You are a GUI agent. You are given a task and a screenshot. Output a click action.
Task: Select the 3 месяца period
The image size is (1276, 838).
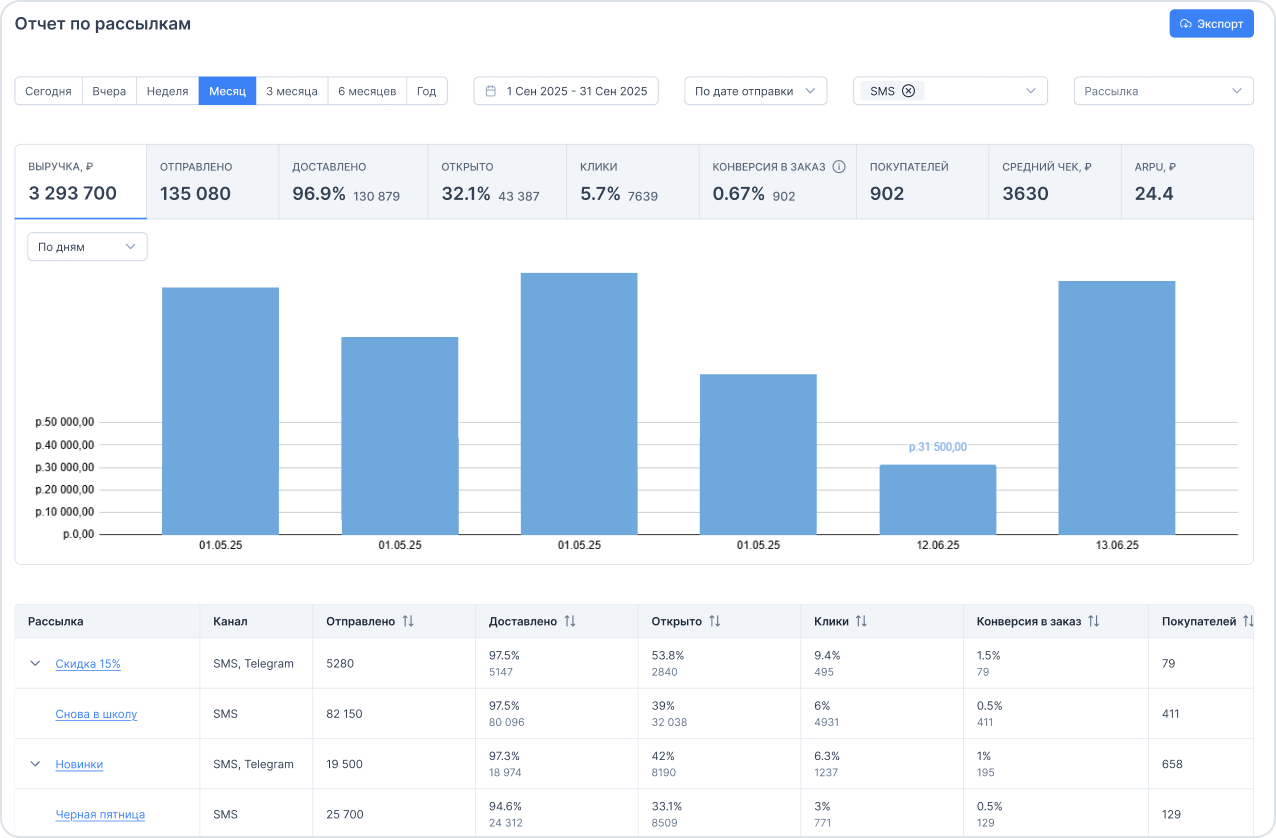coord(291,91)
